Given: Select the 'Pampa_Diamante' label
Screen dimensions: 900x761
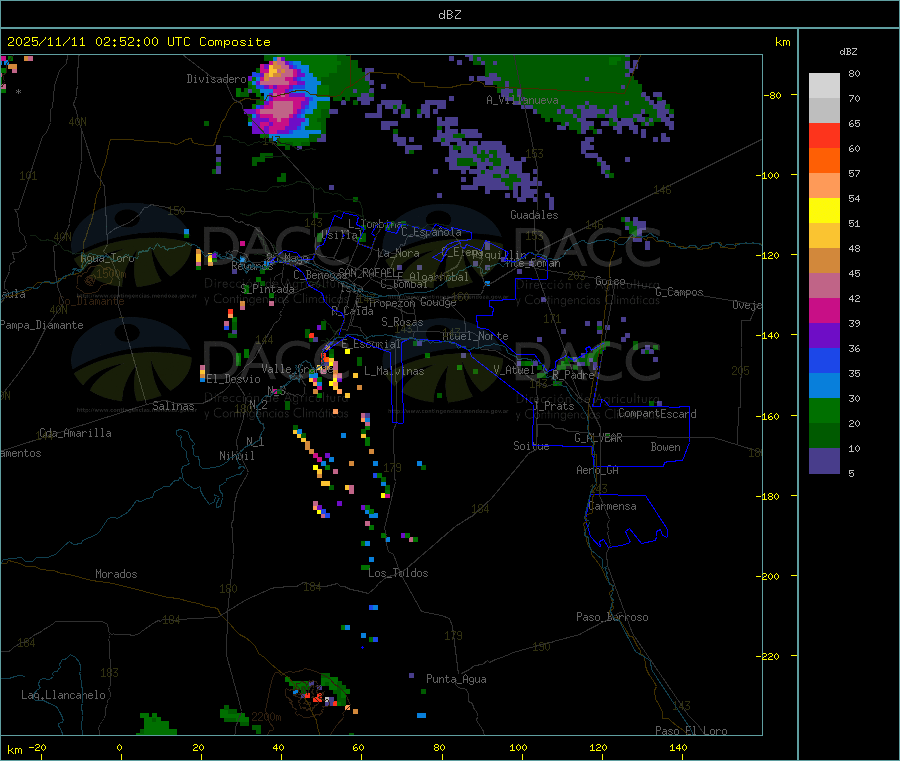Looking at the screenshot, I should (41, 325).
